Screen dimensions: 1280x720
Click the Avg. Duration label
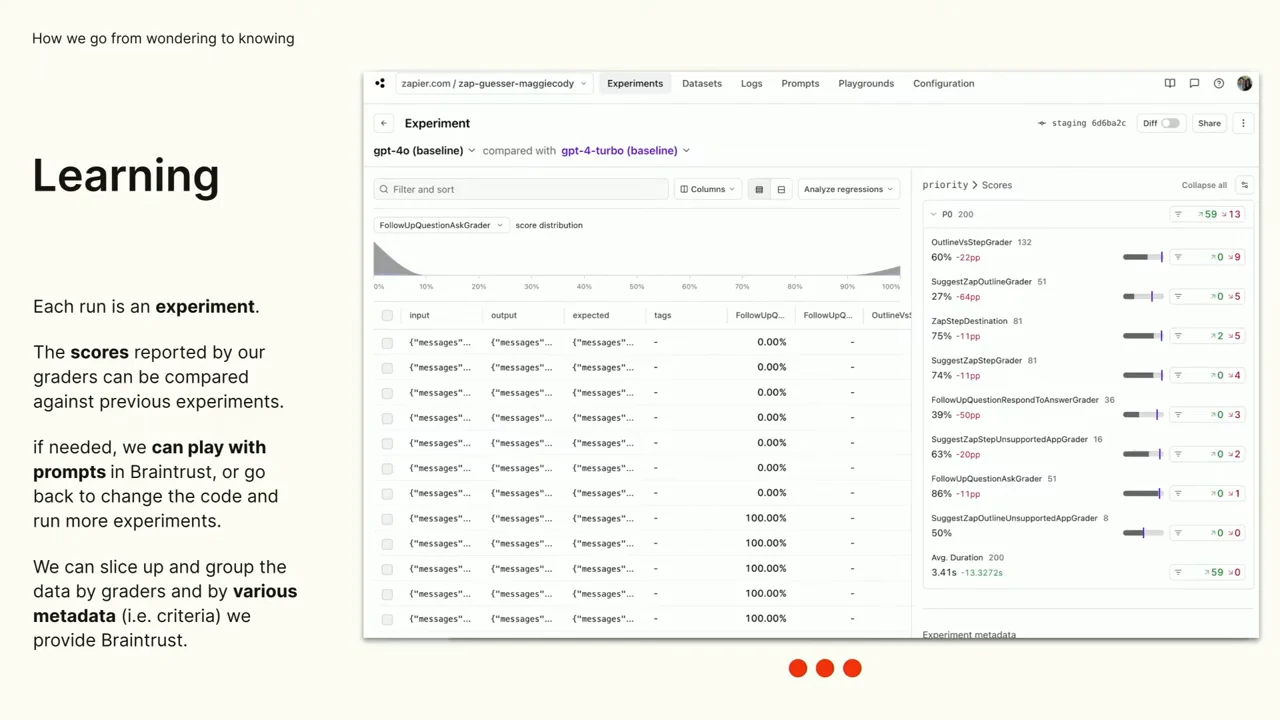point(957,557)
